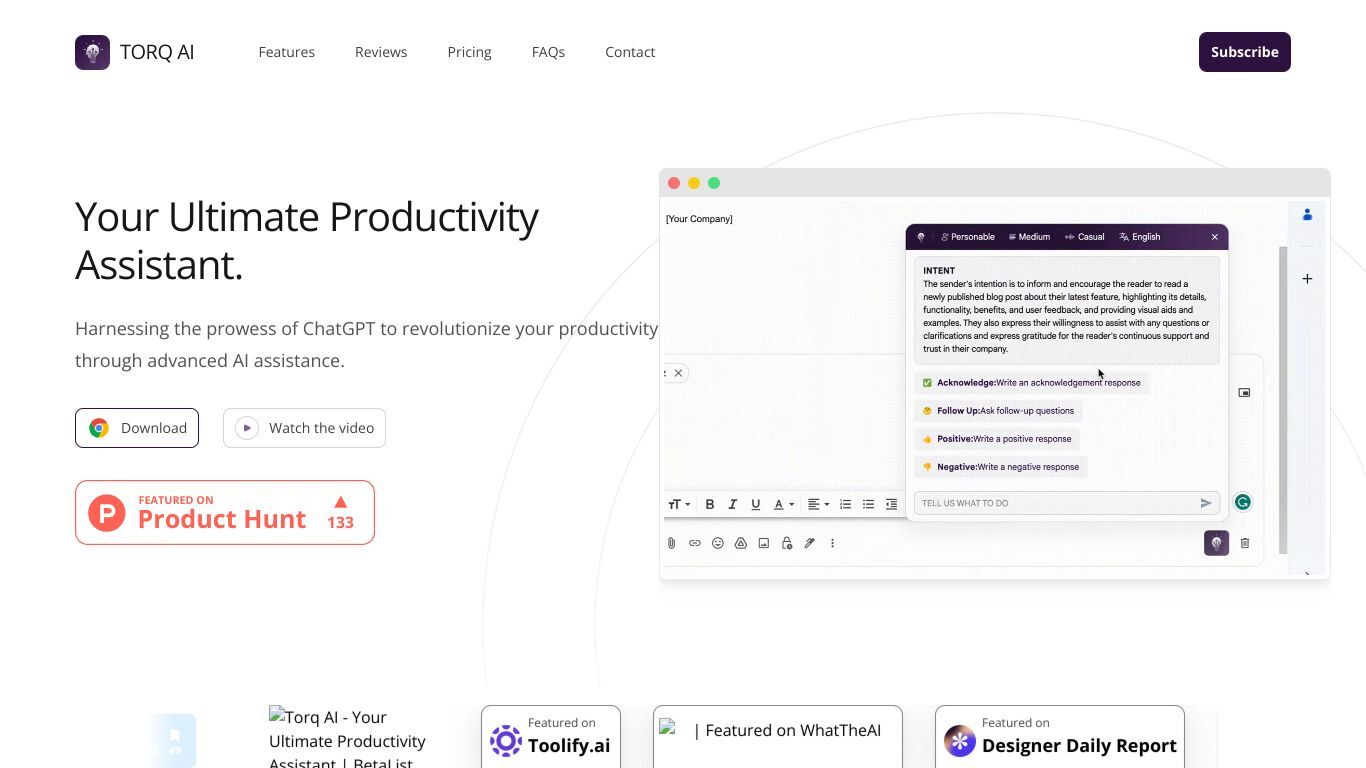Open the Contact link
Screen dimensions: 1366x768
630,52
